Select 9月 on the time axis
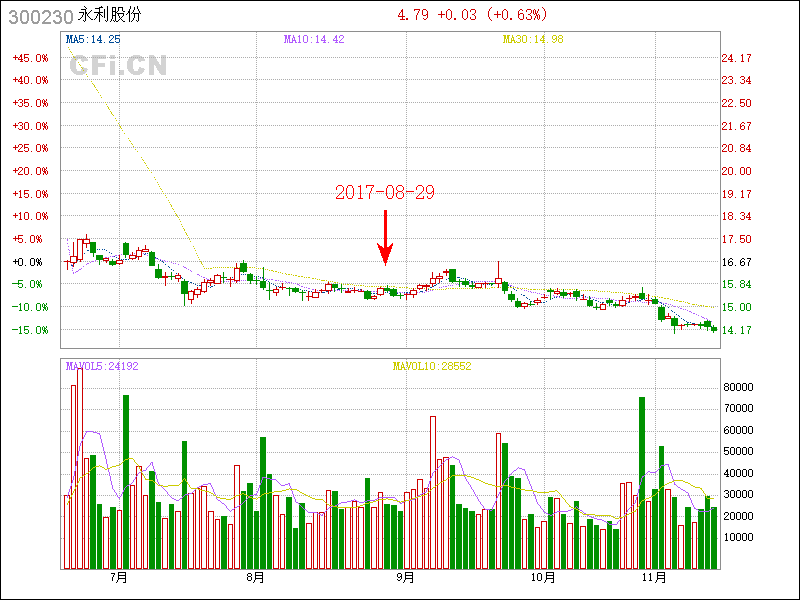Image resolution: width=800 pixels, height=600 pixels. (x=405, y=577)
